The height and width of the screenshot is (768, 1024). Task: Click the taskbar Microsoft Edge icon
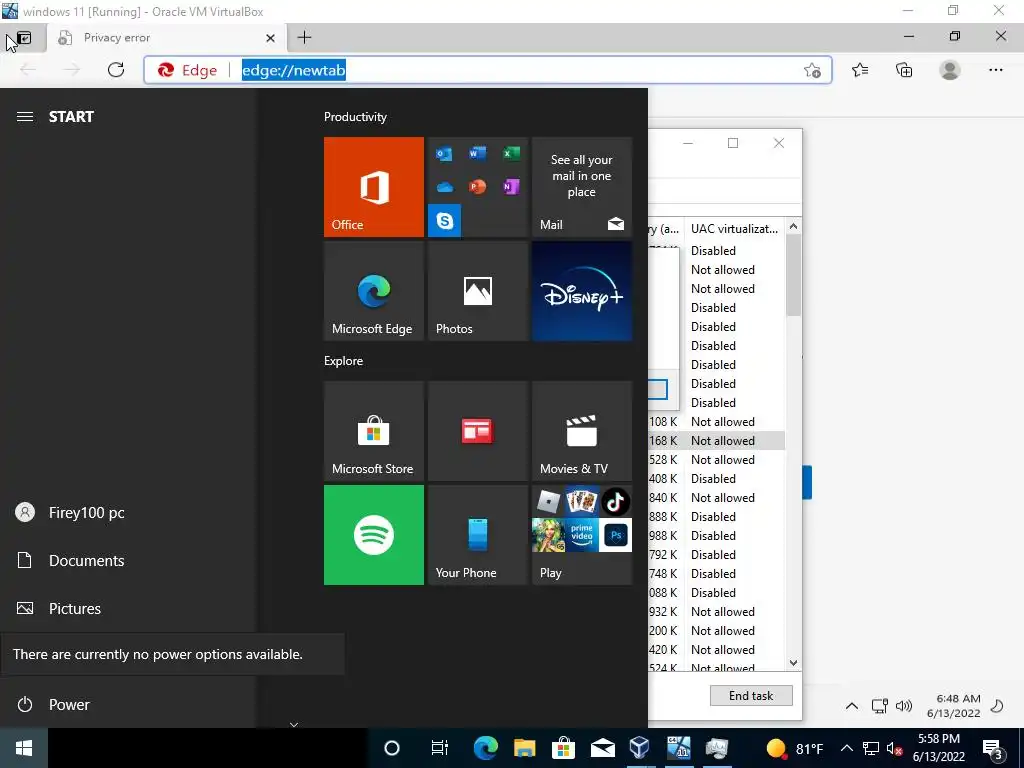pyautogui.click(x=485, y=748)
